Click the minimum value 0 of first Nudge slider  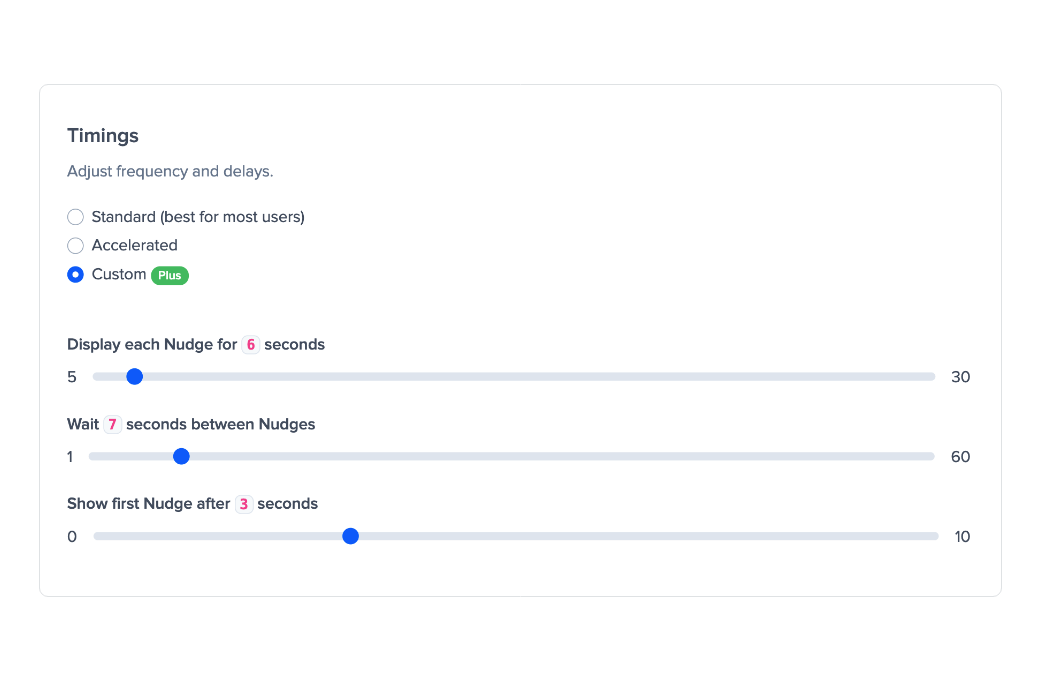[72, 537]
